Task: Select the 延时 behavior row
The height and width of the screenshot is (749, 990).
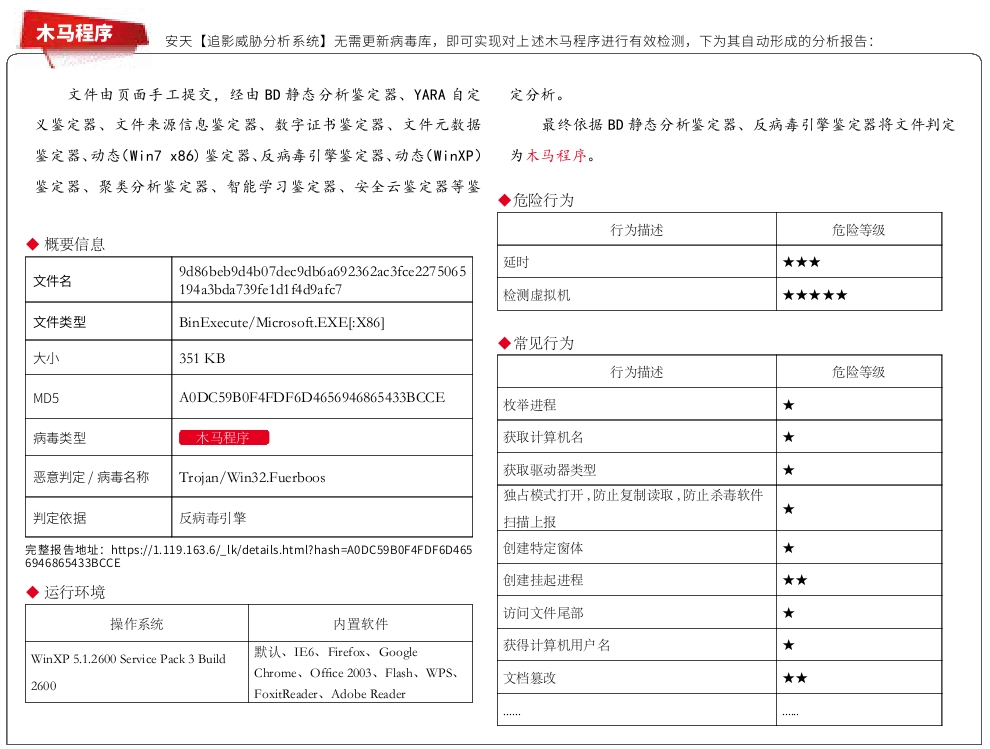Action: [720, 261]
